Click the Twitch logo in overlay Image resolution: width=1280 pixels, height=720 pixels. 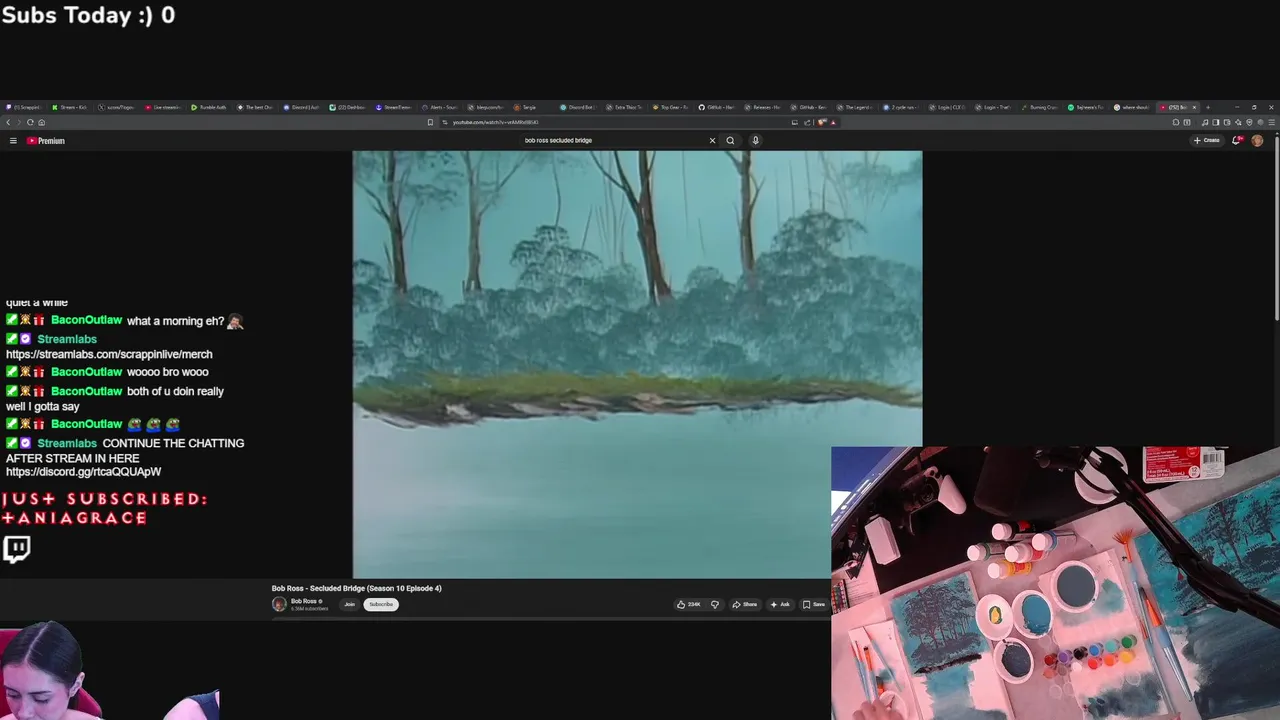click(16, 548)
